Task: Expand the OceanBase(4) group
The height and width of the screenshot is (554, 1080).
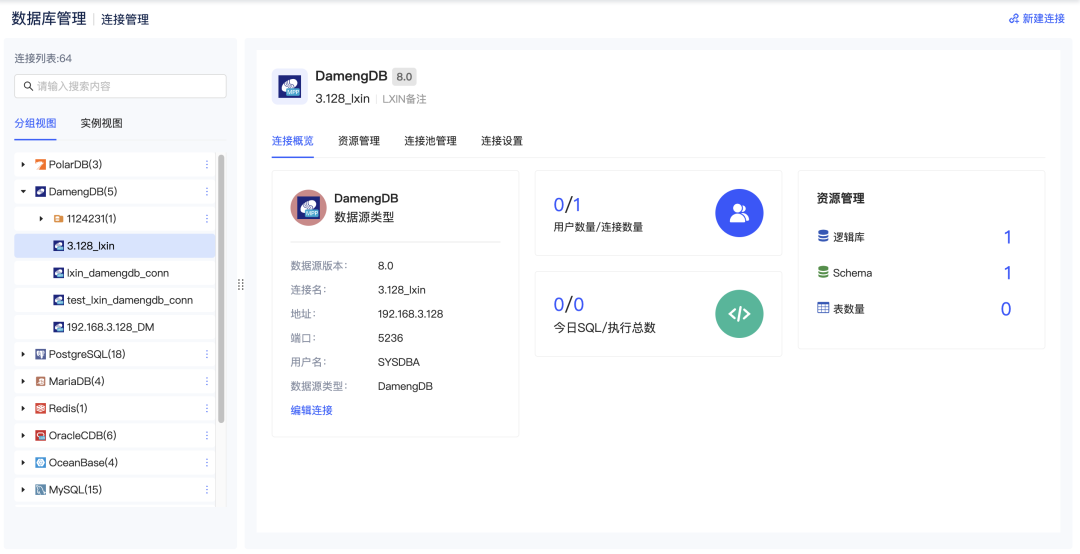Action: (23, 462)
